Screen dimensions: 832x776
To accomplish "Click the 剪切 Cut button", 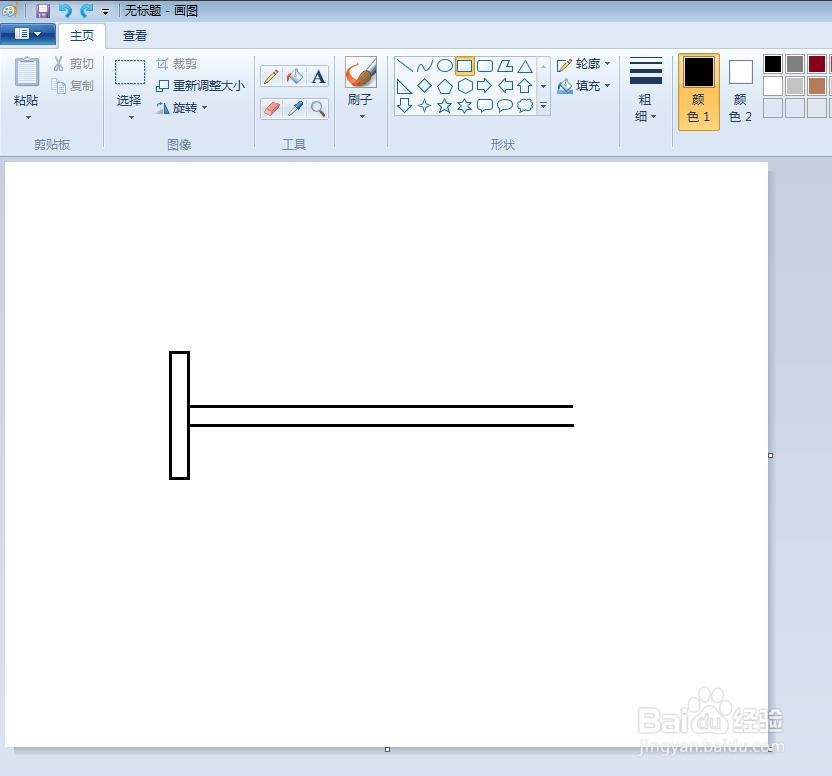I will (x=73, y=64).
